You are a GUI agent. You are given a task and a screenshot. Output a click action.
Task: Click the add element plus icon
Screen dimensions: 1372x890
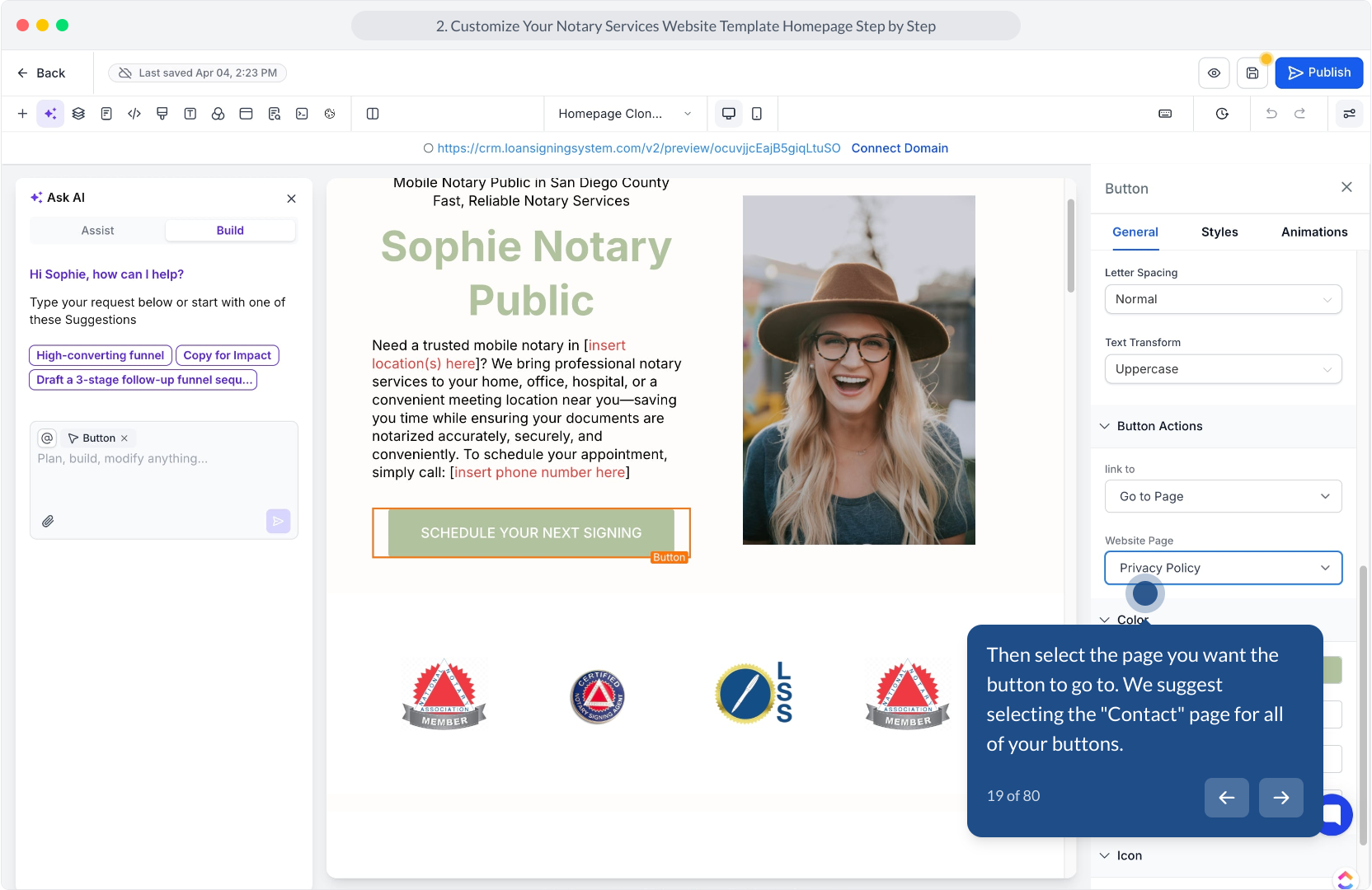pos(22,114)
